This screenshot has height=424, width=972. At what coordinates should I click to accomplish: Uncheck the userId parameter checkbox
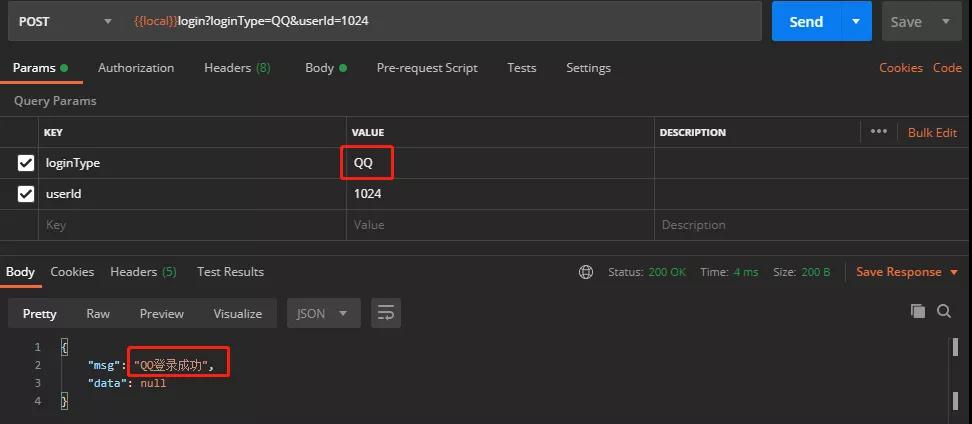[x=26, y=194]
